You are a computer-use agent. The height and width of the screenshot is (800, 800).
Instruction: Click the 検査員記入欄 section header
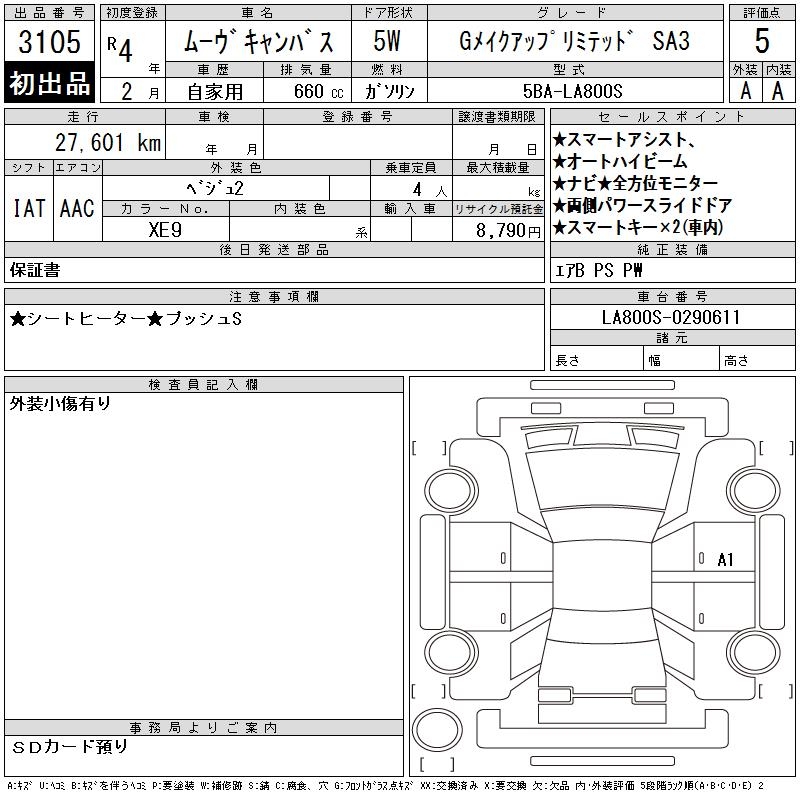click(x=204, y=384)
